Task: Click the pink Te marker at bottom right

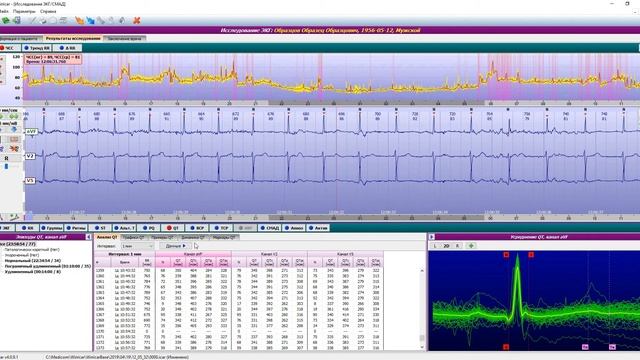Action: 612,347
